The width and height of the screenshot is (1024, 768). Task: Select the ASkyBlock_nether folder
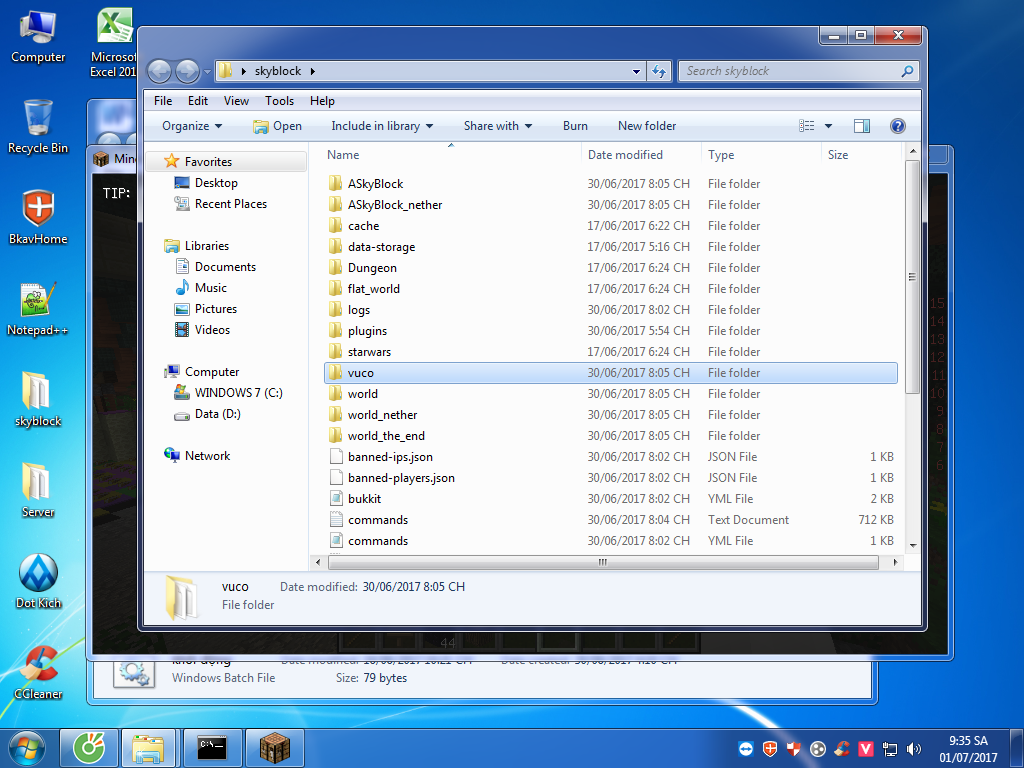(x=611, y=205)
